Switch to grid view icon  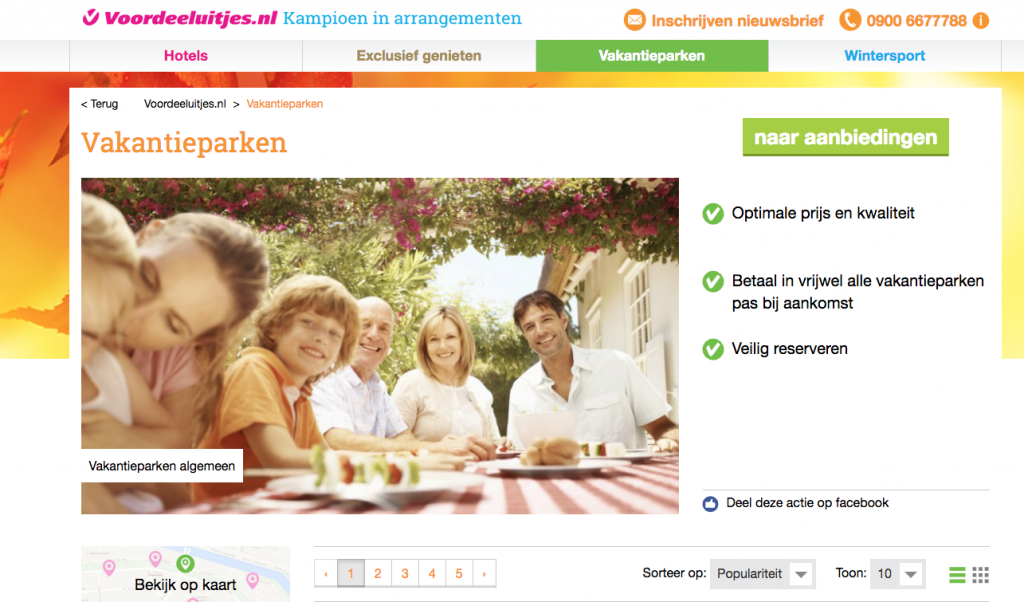click(x=980, y=575)
